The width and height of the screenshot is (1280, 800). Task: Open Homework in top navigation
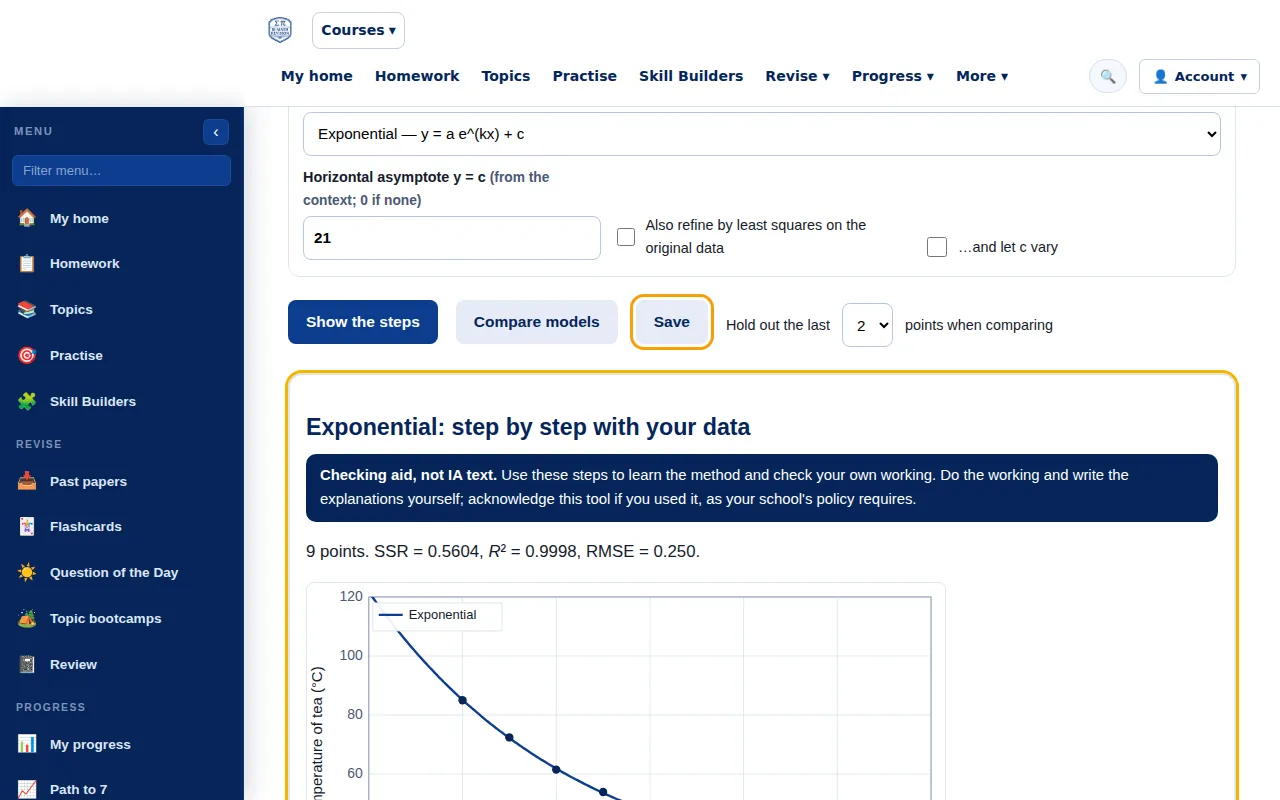(417, 76)
